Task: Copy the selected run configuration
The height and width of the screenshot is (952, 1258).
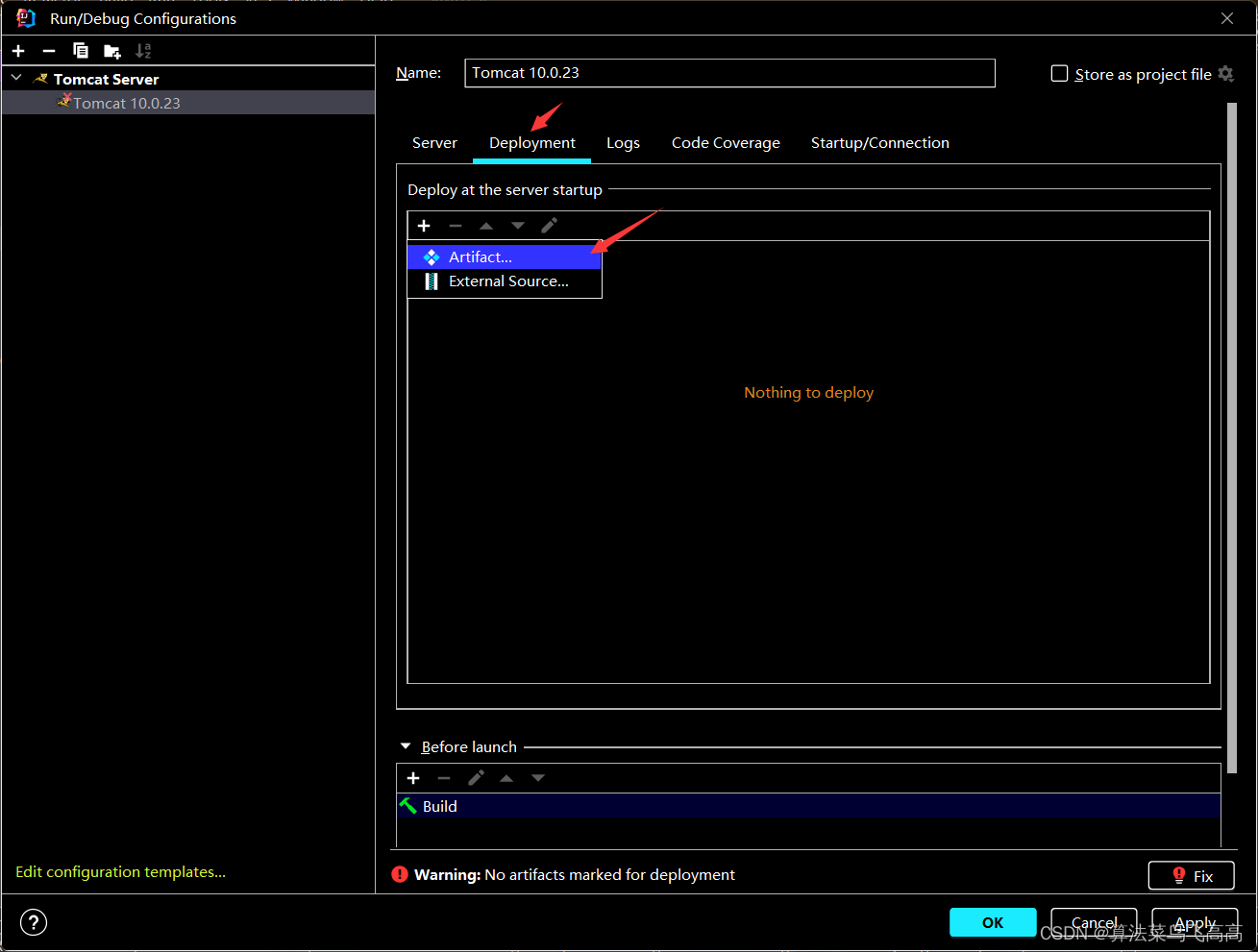Action: pyautogui.click(x=81, y=51)
